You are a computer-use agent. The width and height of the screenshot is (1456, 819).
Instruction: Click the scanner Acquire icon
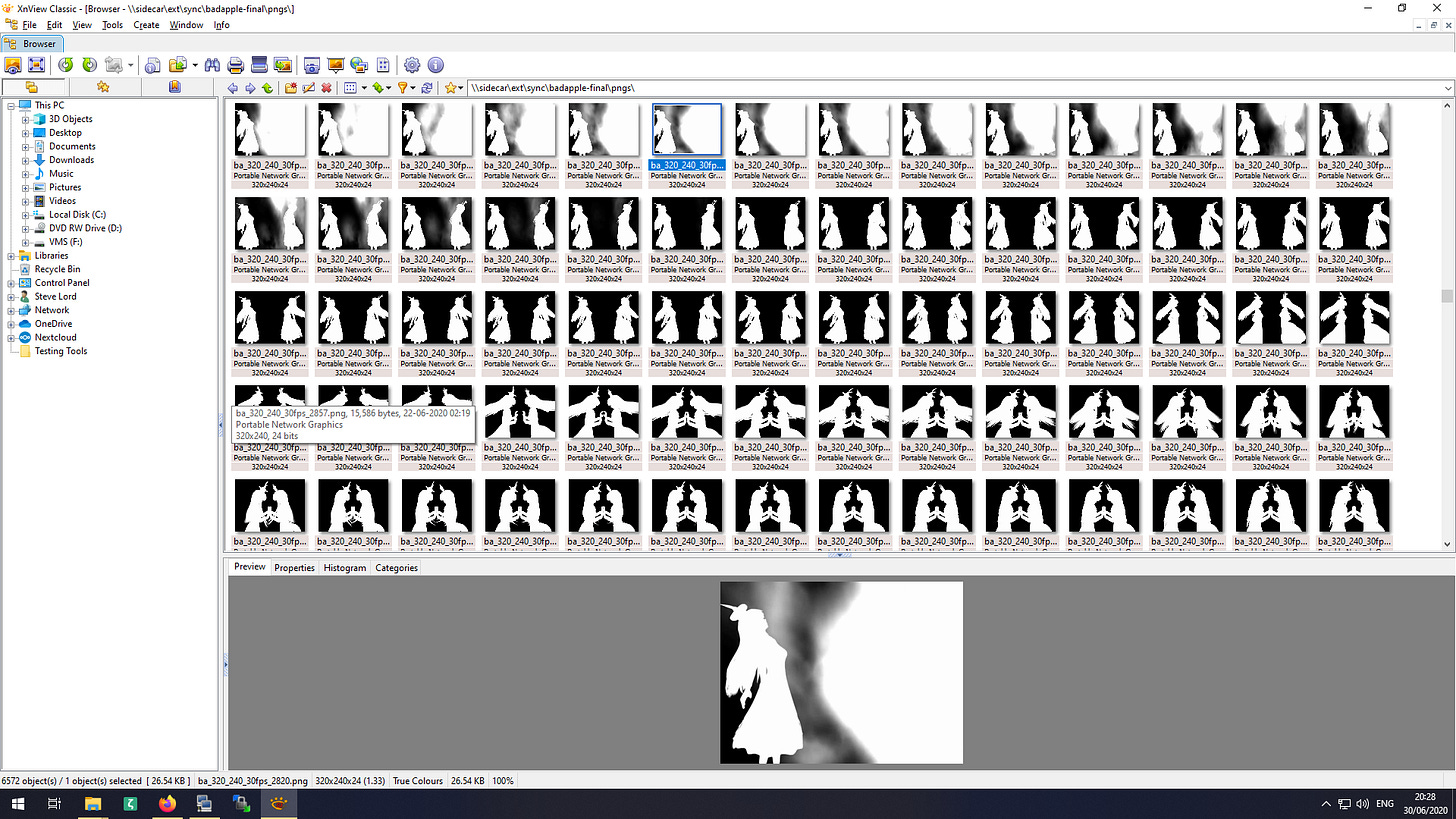[x=259, y=65]
